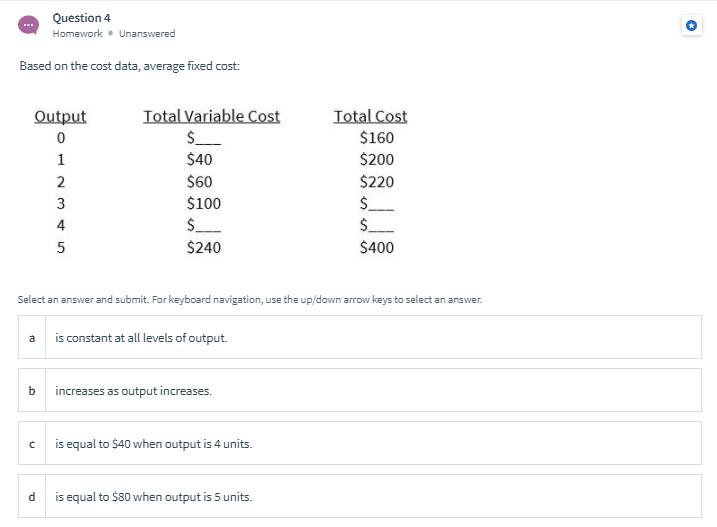Click the $400 total cost value
This screenshot has height=527, width=717.
(x=377, y=247)
